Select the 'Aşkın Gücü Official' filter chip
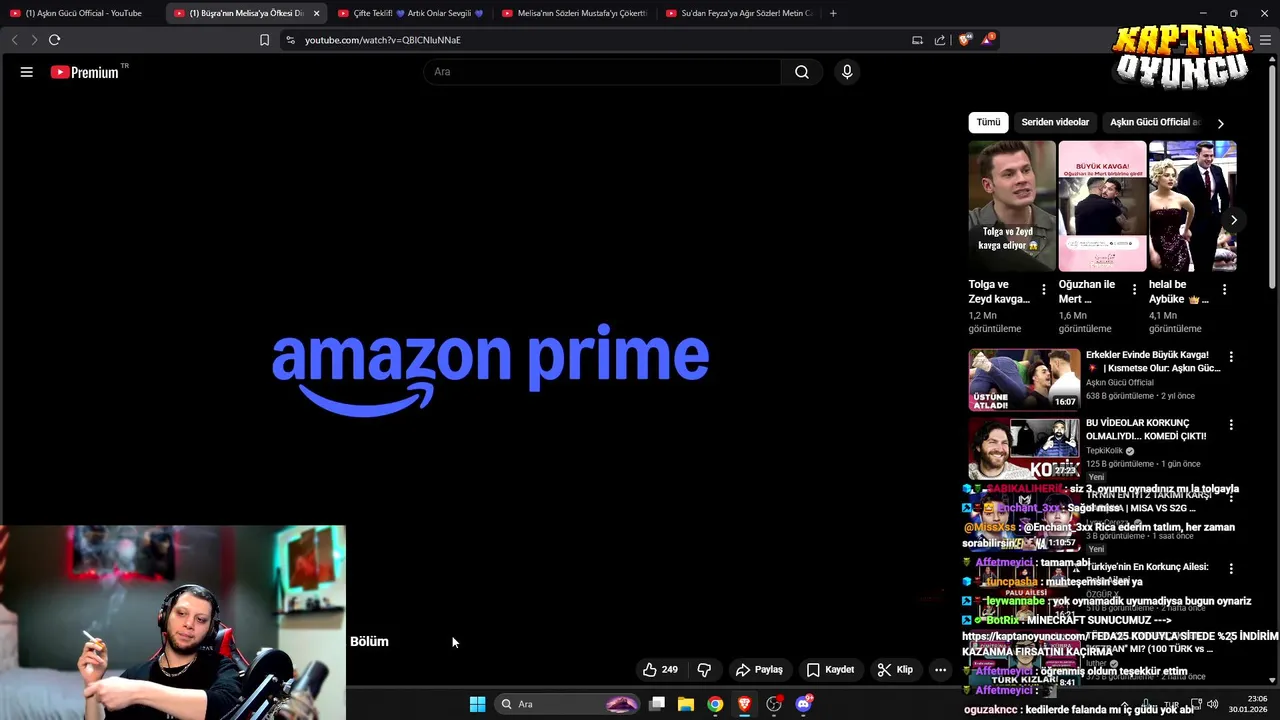Image resolution: width=1280 pixels, height=720 pixels. (x=1154, y=122)
